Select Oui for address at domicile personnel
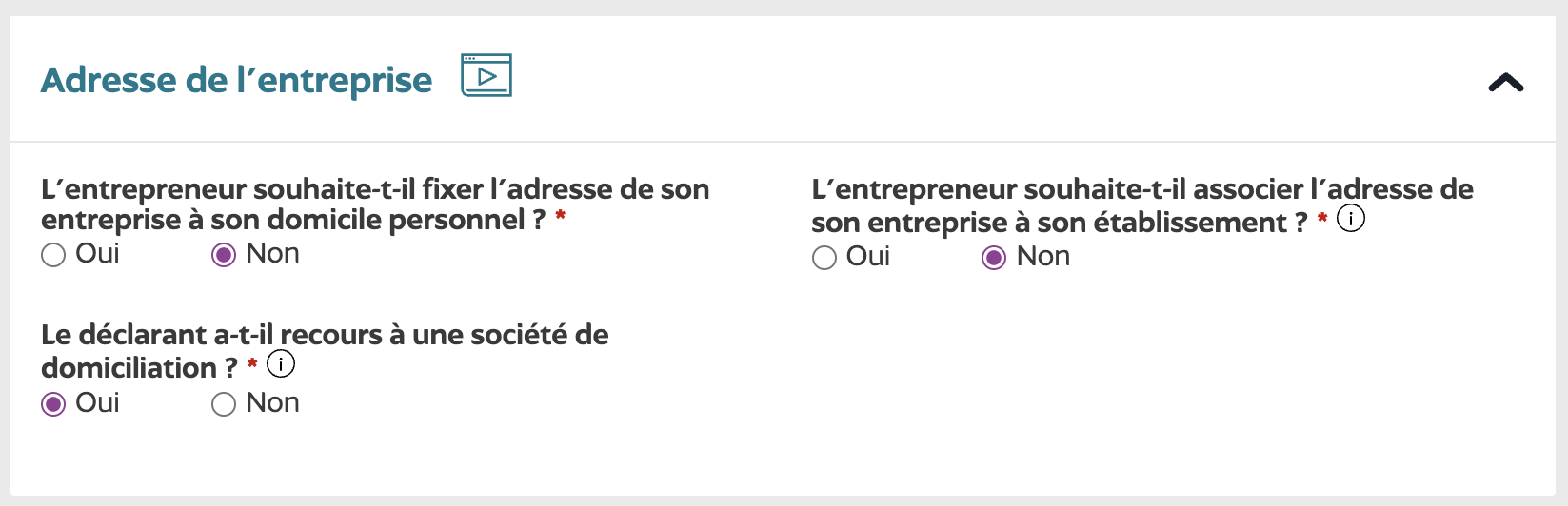 point(53,255)
